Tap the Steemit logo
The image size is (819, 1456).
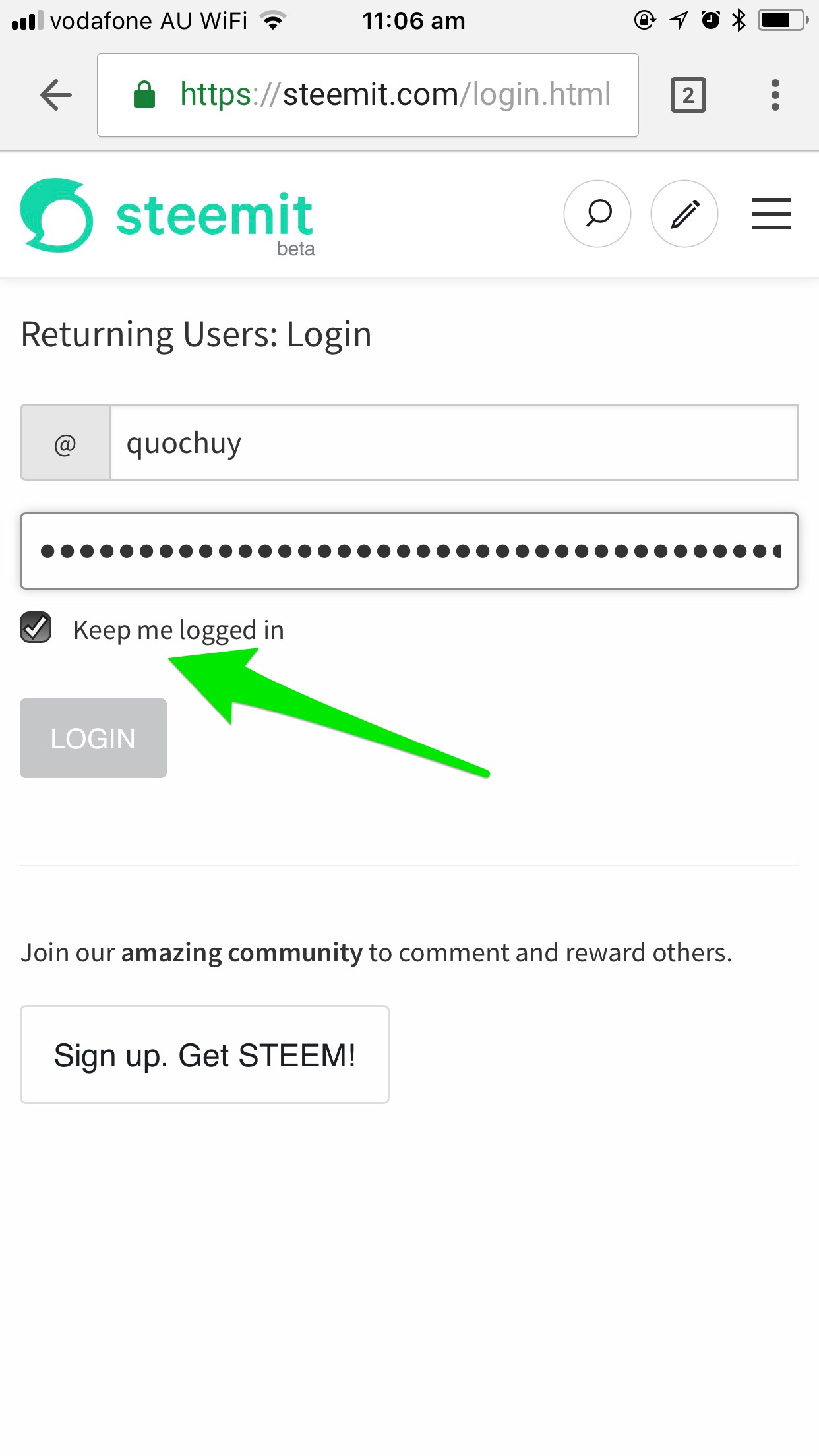point(57,215)
